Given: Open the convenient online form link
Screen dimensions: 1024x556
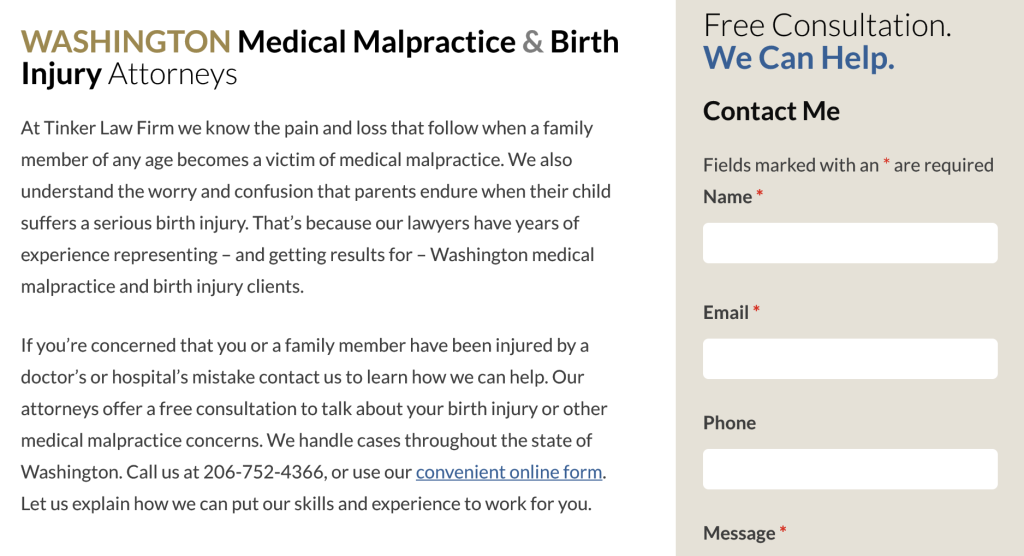Looking at the screenshot, I should (x=509, y=472).
